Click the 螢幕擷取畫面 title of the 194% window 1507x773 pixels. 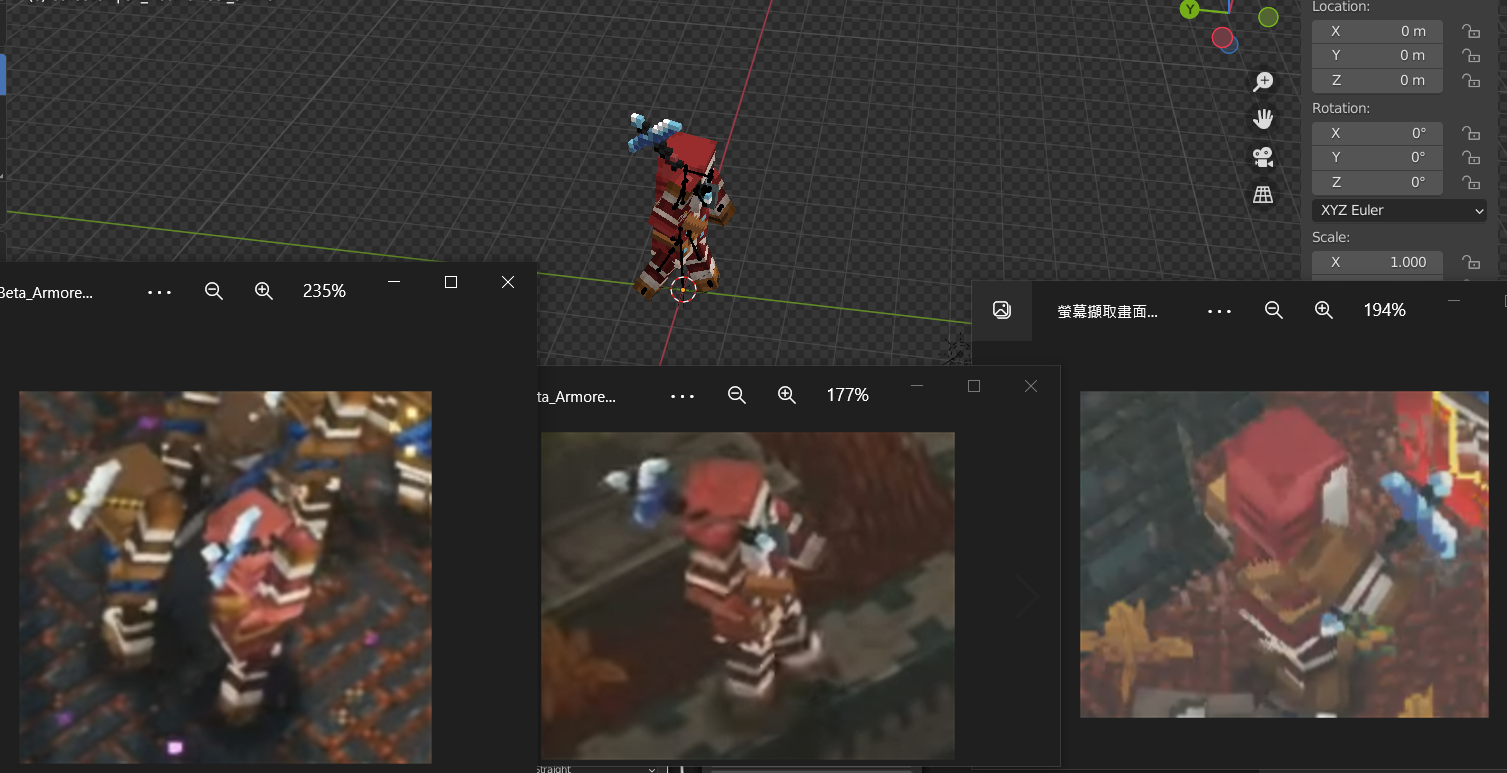pos(1107,311)
